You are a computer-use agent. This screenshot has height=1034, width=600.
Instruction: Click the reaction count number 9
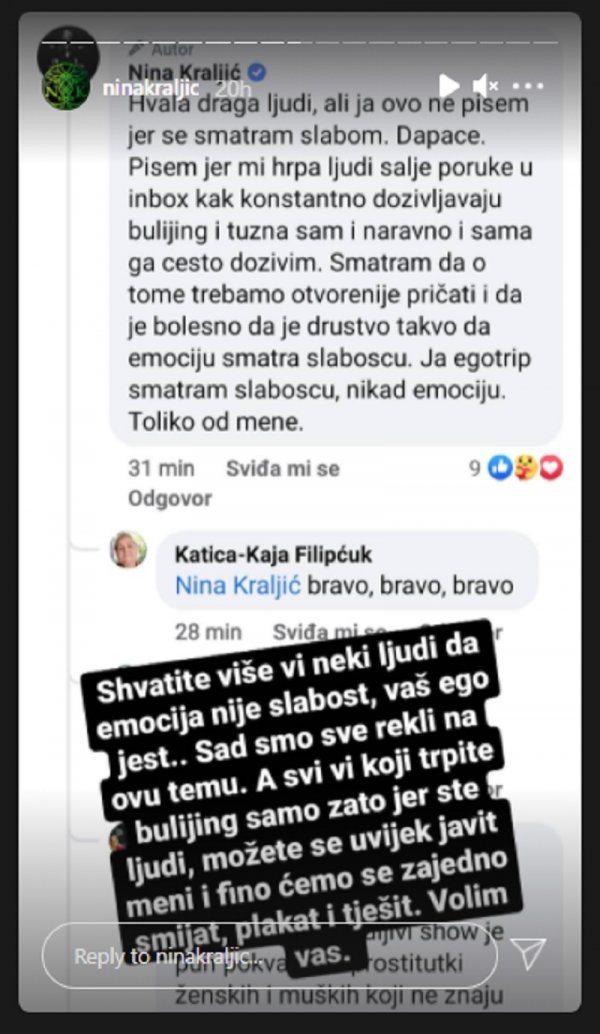pos(475,468)
